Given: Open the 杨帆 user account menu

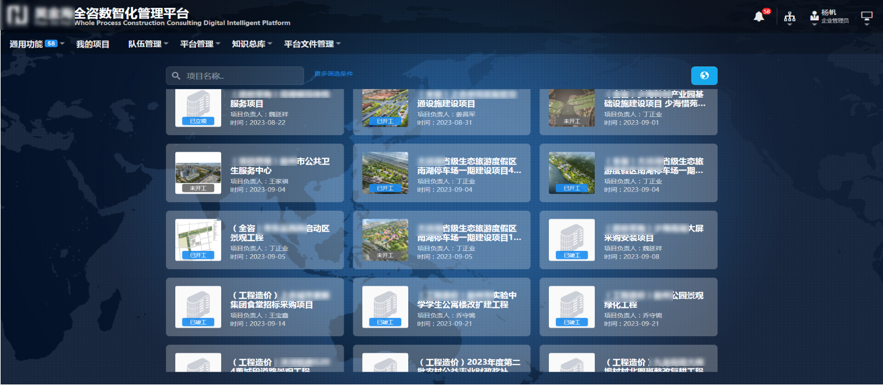Looking at the screenshot, I should point(829,16).
